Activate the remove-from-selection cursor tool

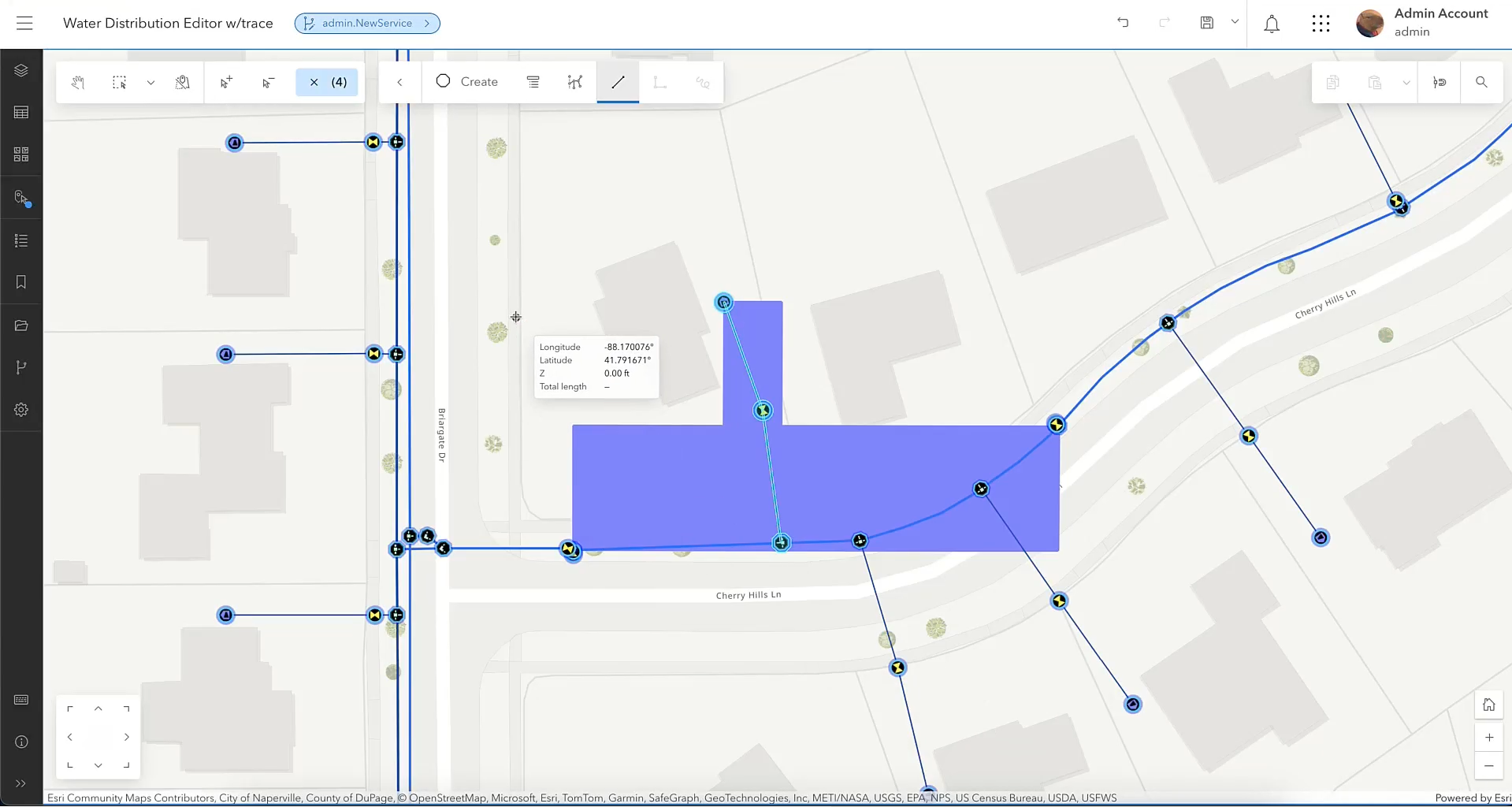pos(268,82)
